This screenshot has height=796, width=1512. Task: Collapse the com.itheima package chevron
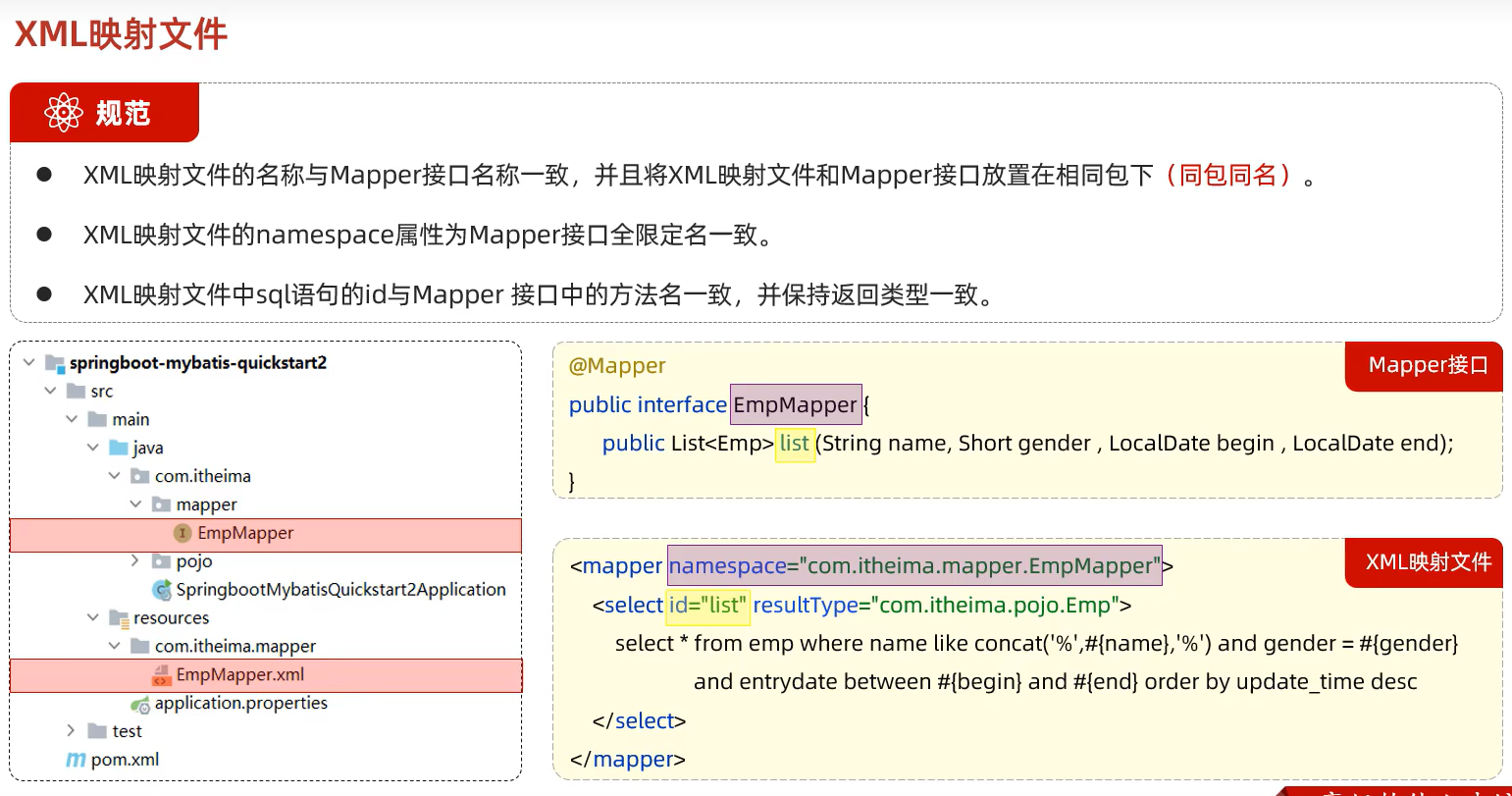pyautogui.click(x=115, y=477)
